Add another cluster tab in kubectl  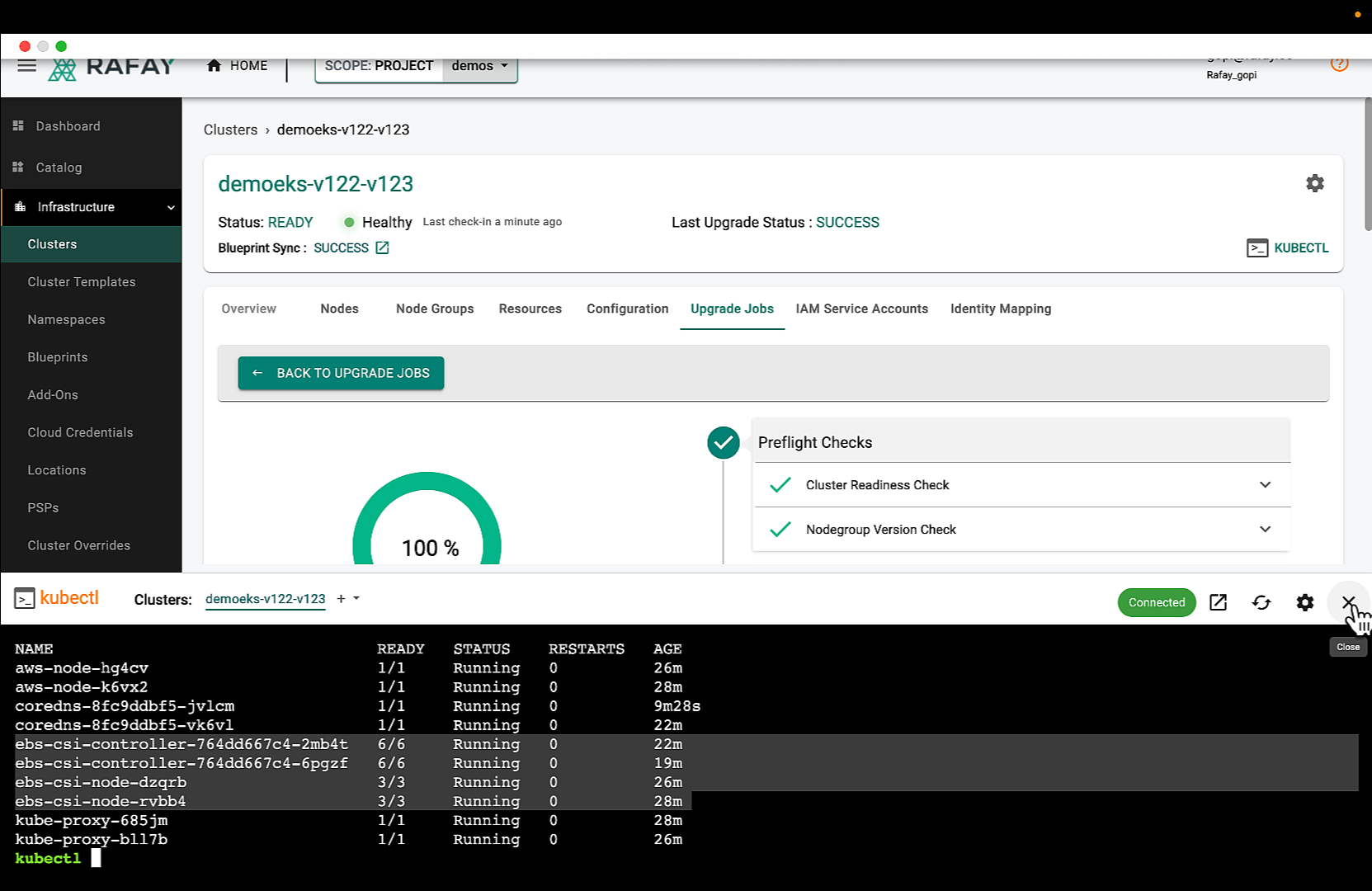(341, 599)
